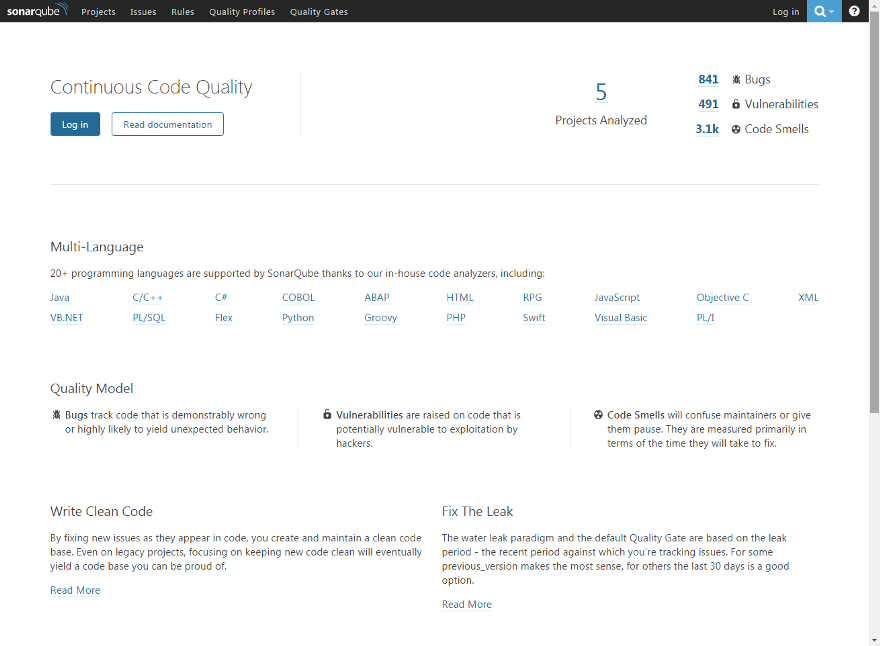Open the 491 Vulnerabilities count link
Viewport: 880px width, 646px height.
708,104
